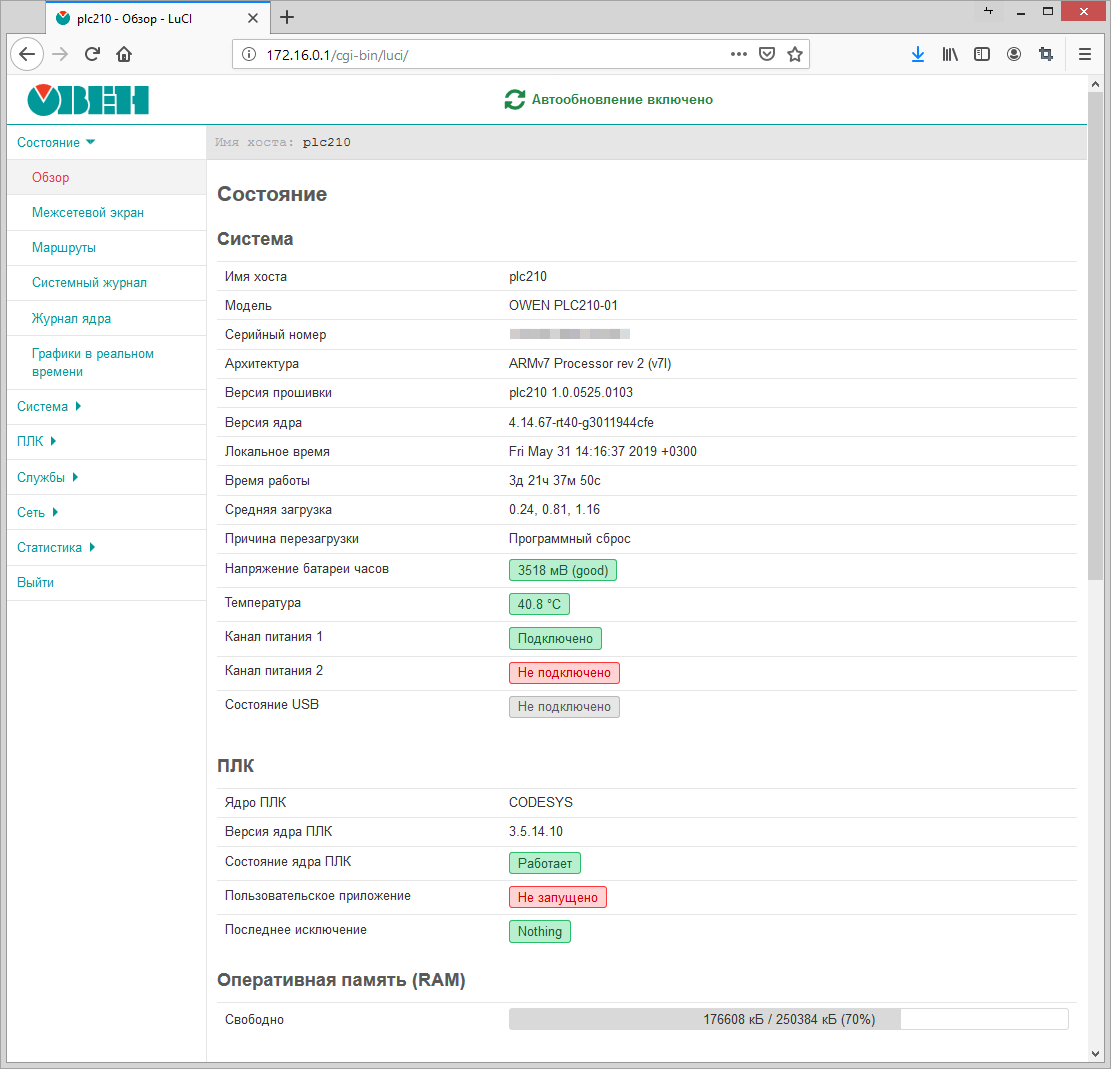Bookmark this page with the star icon
The image size is (1111, 1069).
pos(795,55)
